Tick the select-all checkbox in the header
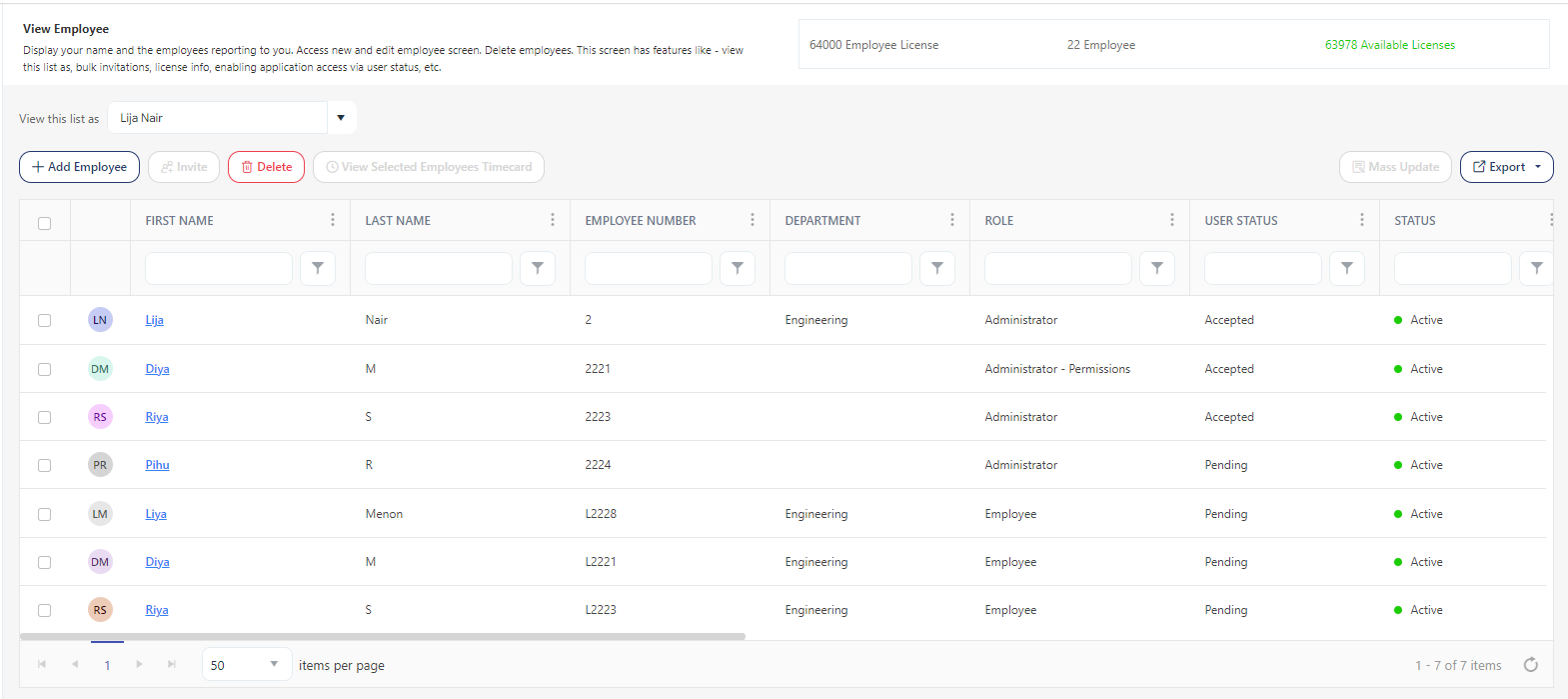The height and width of the screenshot is (699, 1568). click(45, 223)
